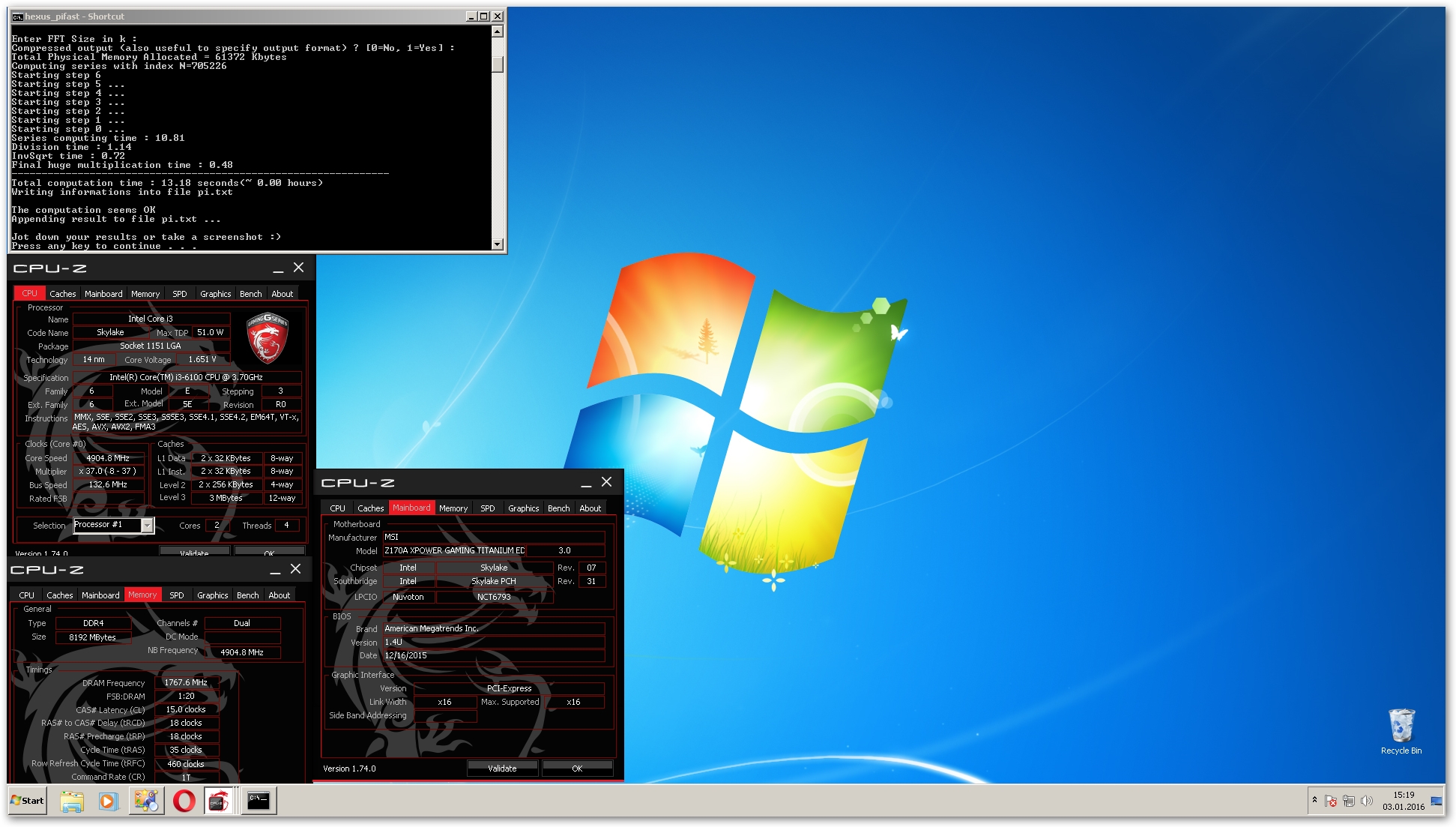Open Graphics tab in Mainboard CPU-Z window
Image resolution: width=1456 pixels, height=827 pixels.
[523, 508]
